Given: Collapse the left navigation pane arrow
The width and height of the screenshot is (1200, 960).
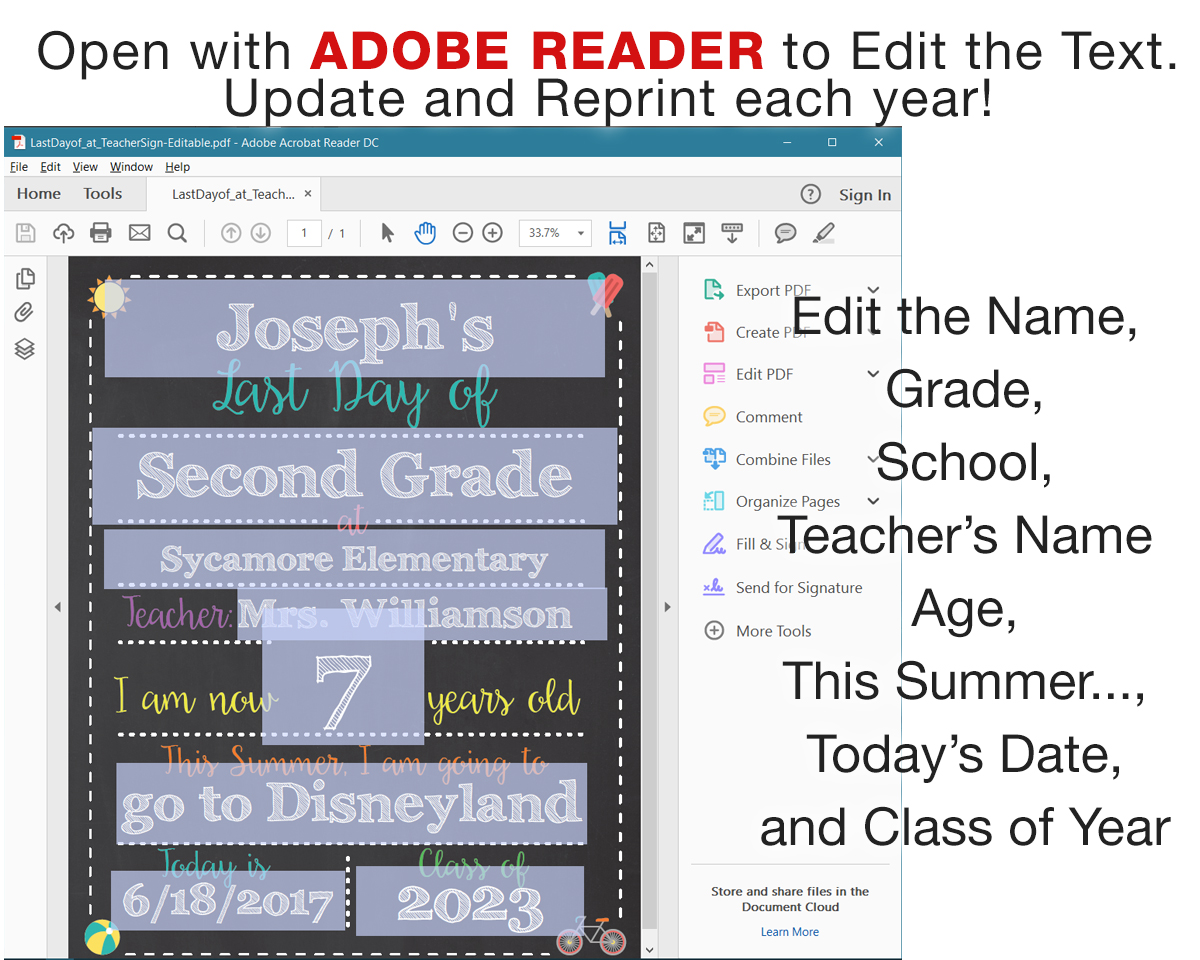Looking at the screenshot, I should [x=57, y=607].
